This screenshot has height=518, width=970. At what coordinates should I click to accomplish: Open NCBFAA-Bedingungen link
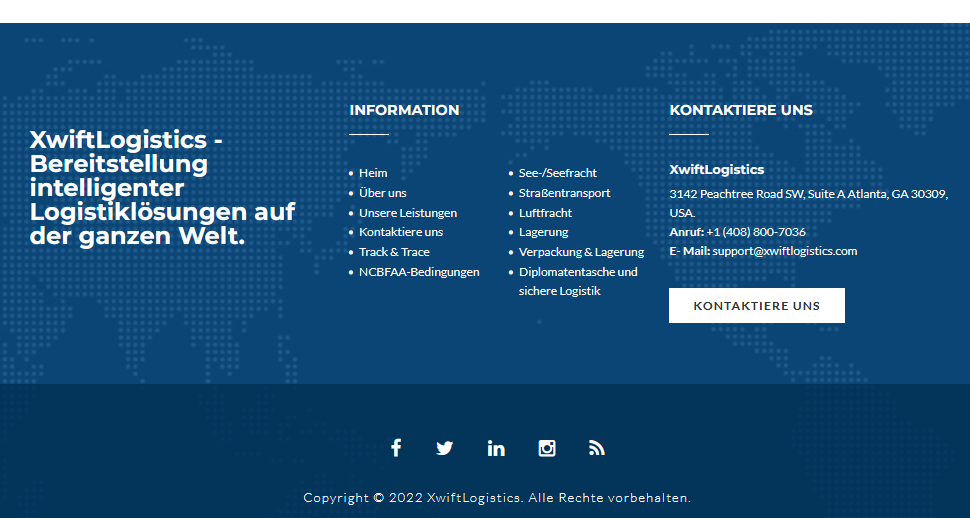point(419,272)
